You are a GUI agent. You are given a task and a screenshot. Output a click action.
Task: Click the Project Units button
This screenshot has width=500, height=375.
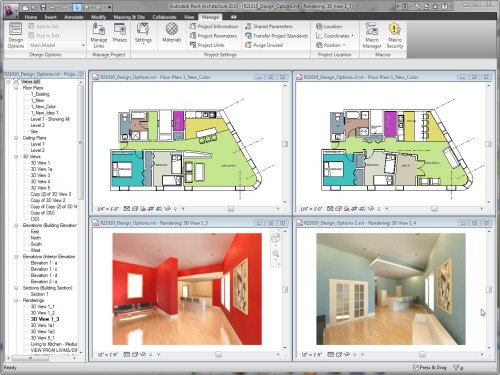pos(207,45)
